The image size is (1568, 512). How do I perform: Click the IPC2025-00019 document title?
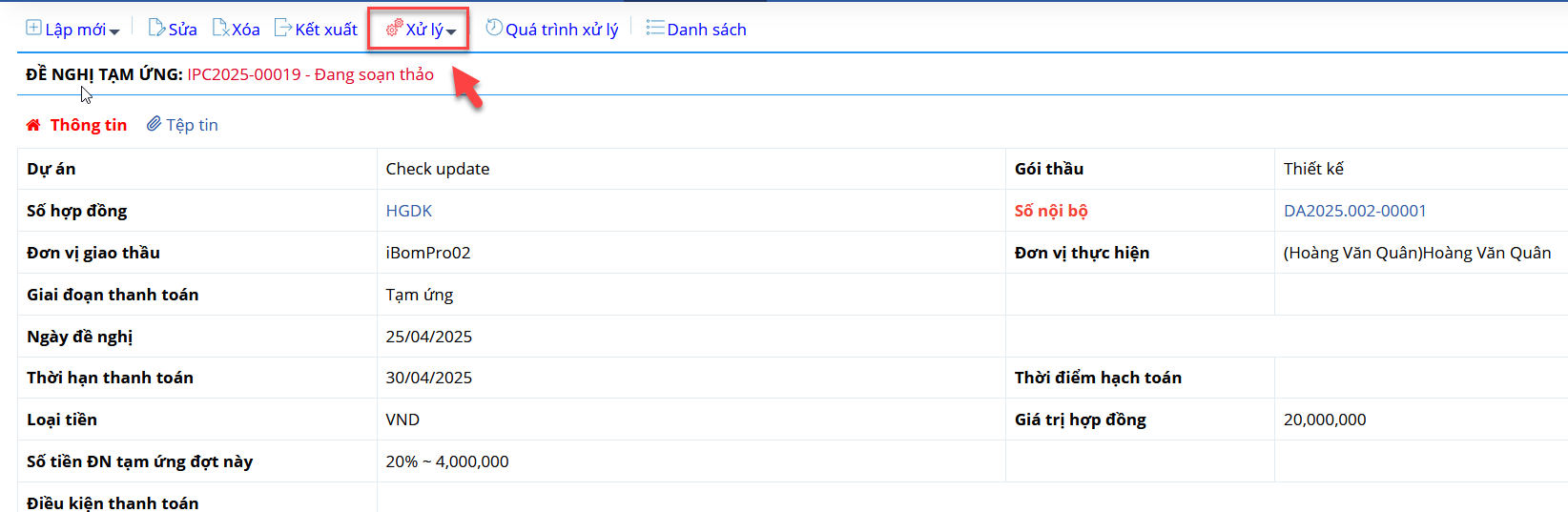pos(244,74)
